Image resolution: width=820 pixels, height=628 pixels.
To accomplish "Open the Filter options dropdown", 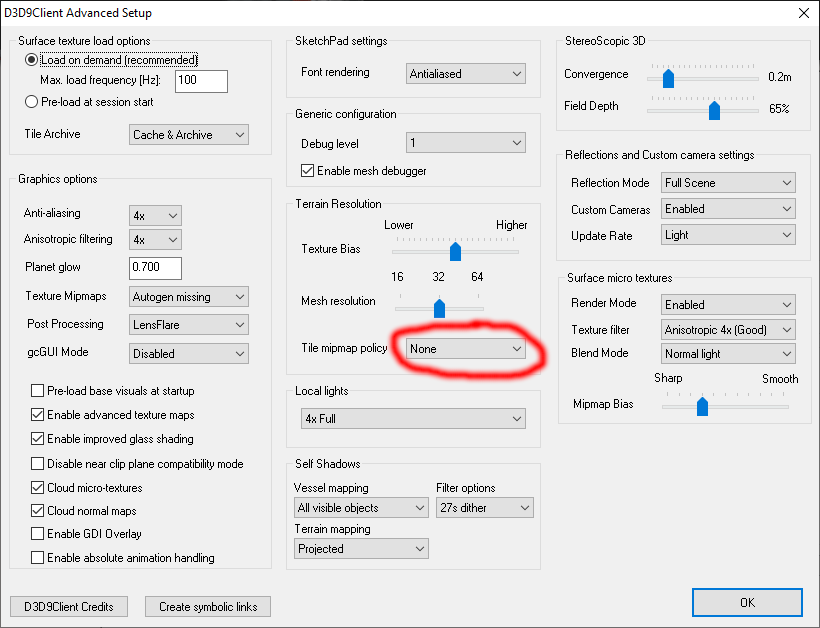I will [x=485, y=508].
